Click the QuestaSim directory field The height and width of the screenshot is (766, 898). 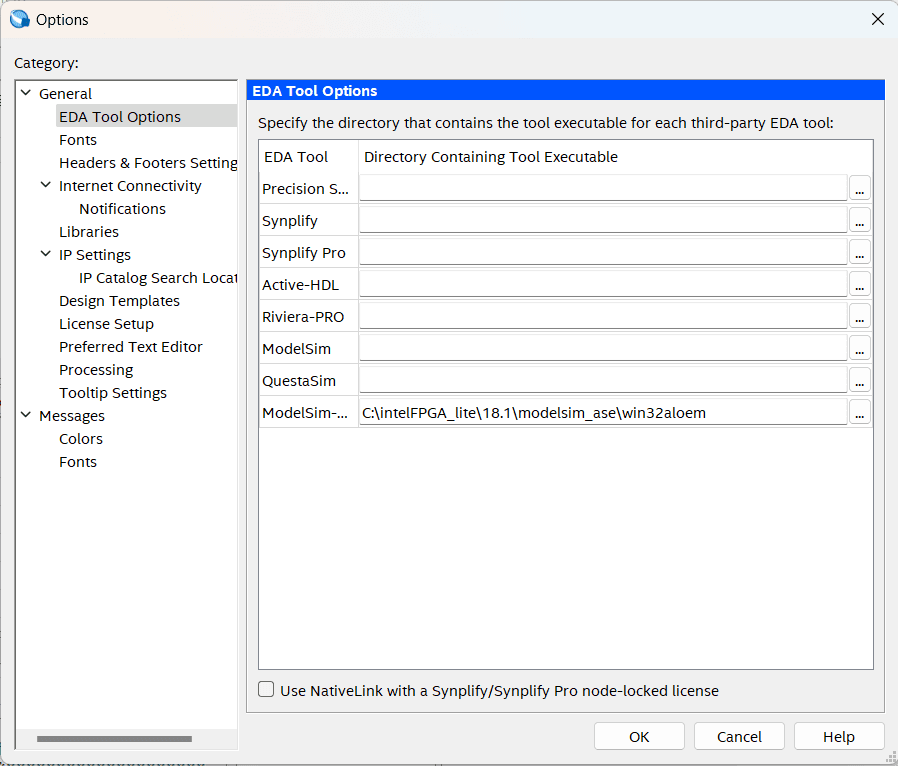click(x=603, y=381)
